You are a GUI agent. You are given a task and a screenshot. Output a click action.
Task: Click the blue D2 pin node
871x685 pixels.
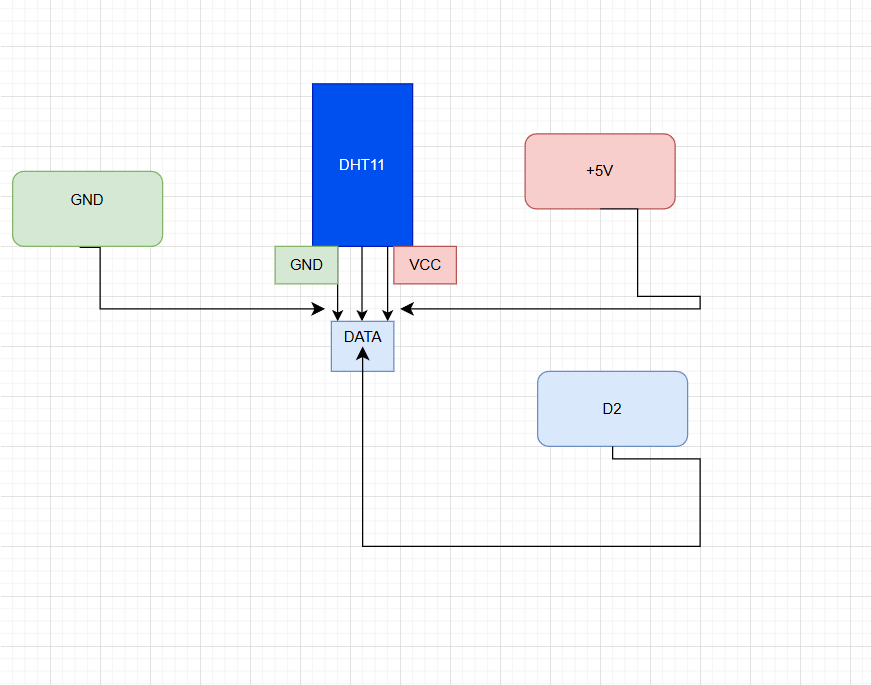pos(612,408)
